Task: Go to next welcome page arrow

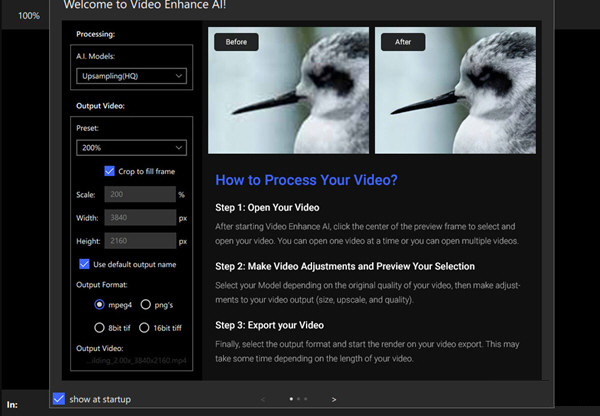Action: tap(334, 399)
